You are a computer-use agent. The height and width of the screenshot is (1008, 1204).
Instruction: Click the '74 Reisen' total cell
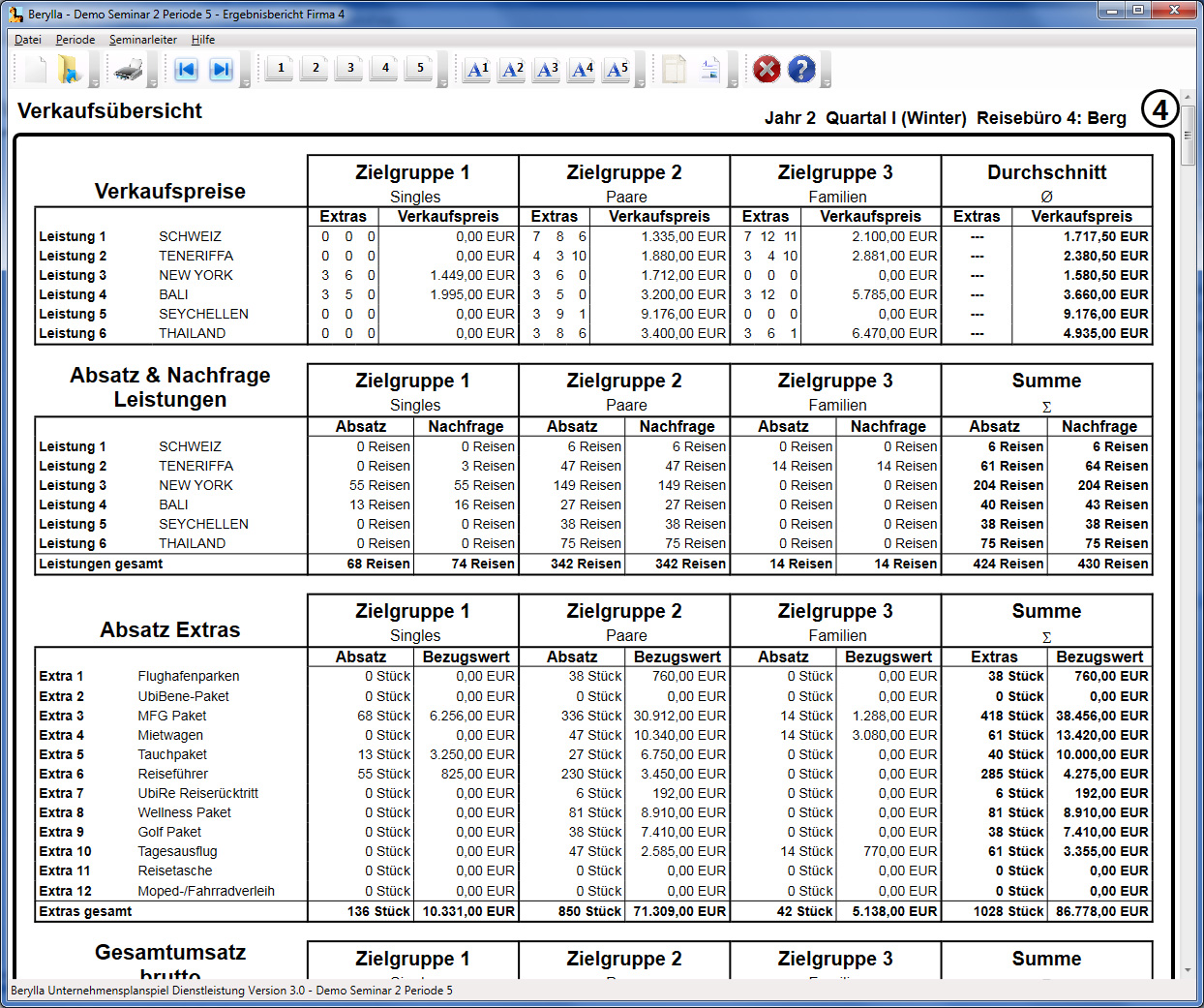[x=483, y=564]
